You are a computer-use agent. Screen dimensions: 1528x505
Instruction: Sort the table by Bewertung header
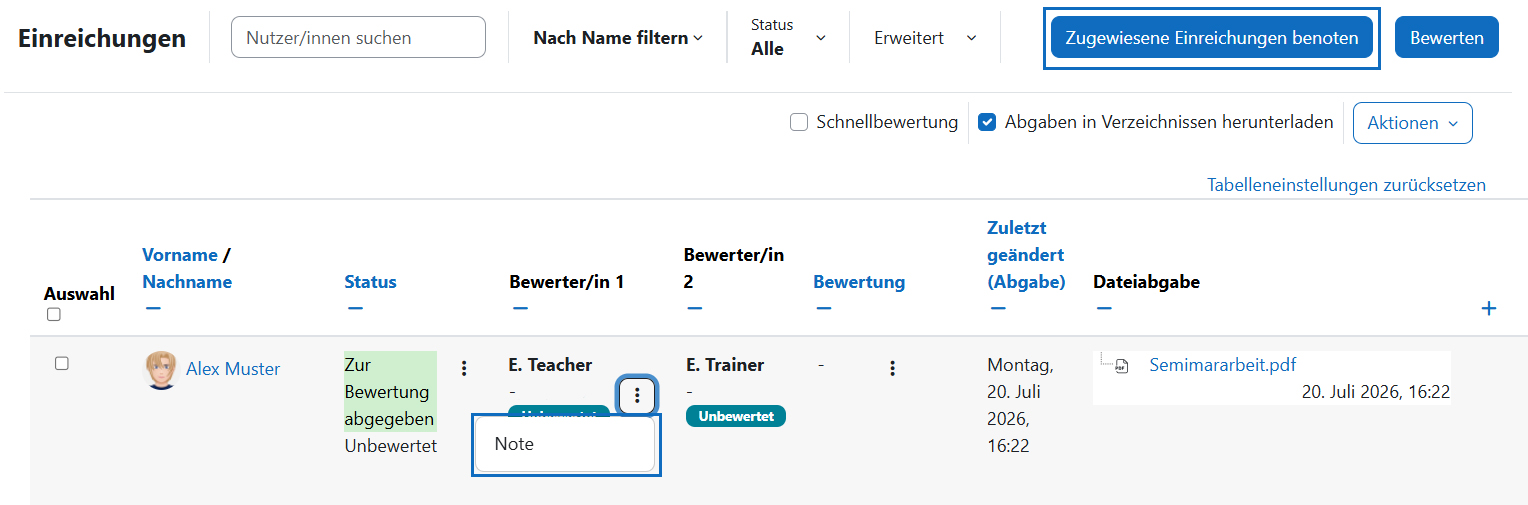coord(859,282)
